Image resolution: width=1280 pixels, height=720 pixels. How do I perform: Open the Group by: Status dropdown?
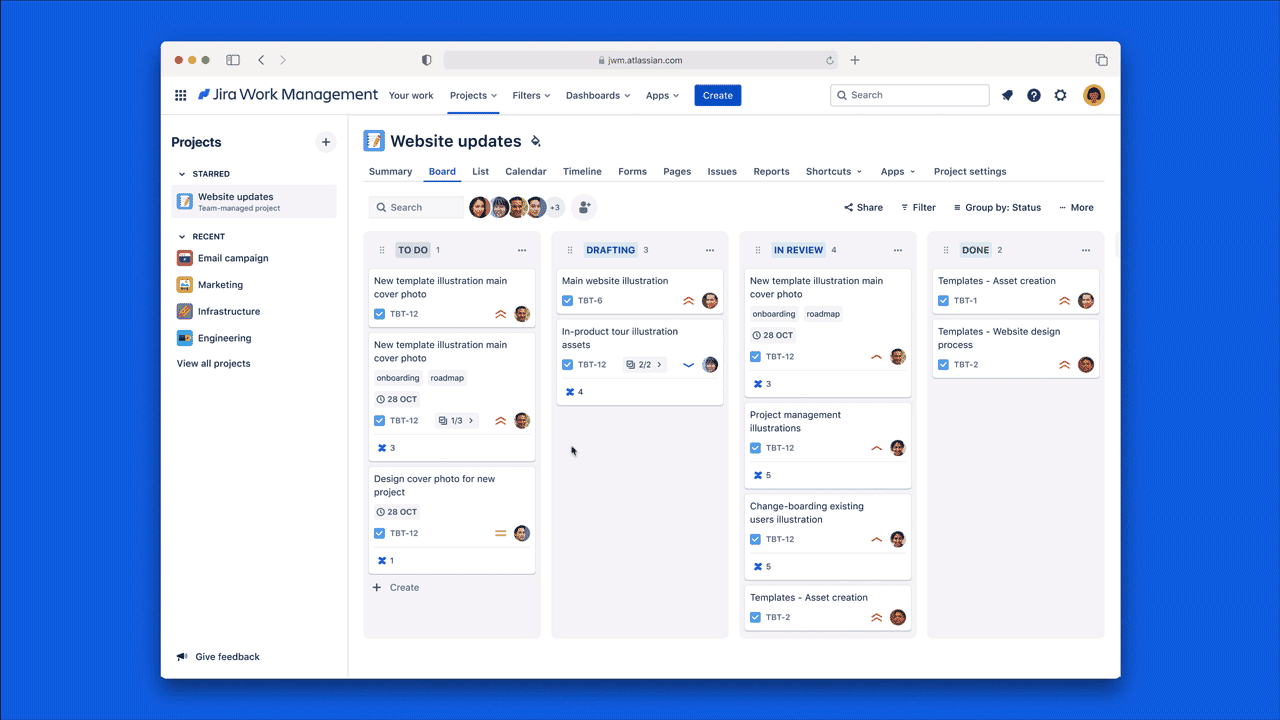point(997,208)
